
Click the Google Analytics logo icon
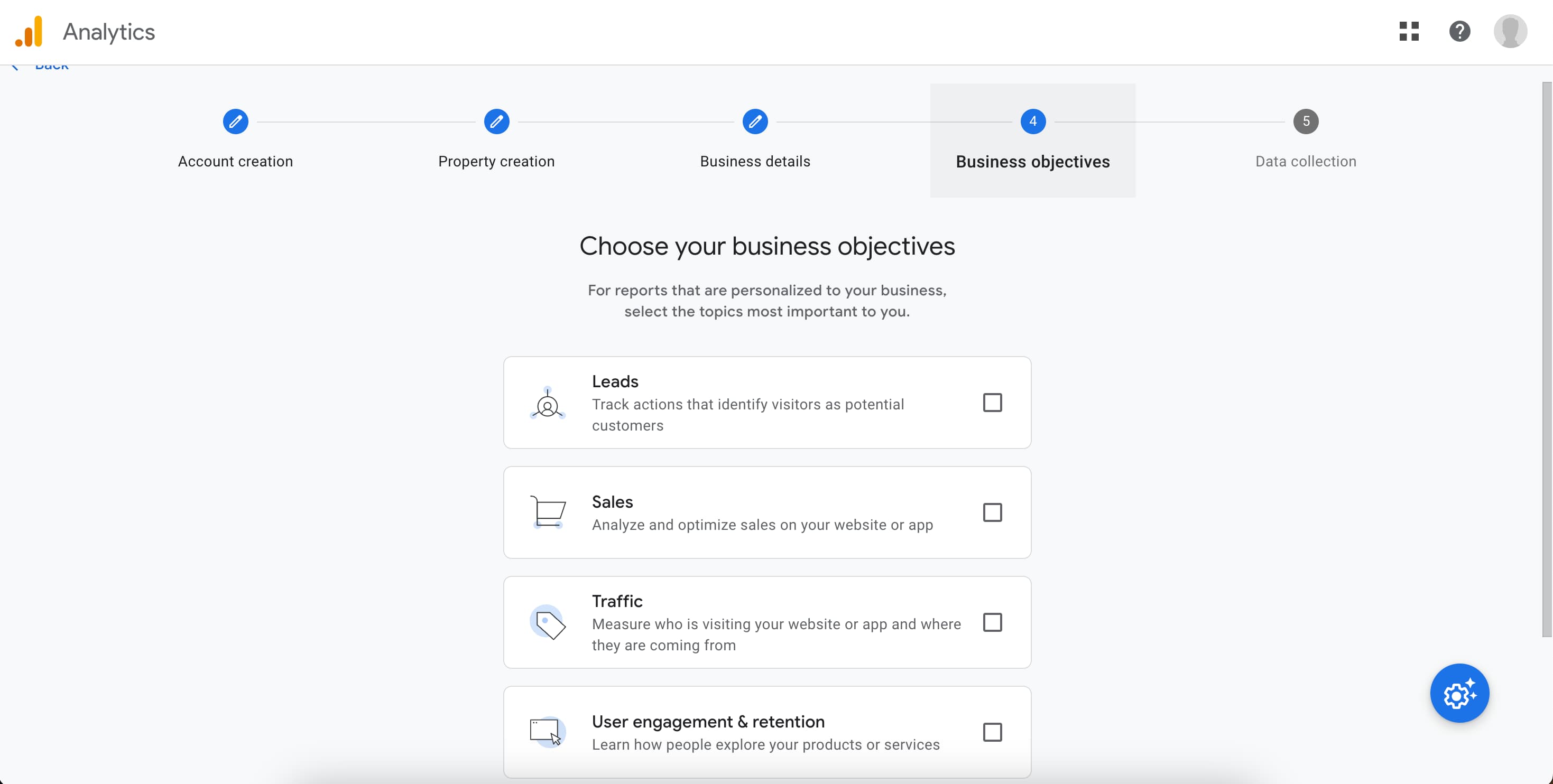click(x=29, y=31)
